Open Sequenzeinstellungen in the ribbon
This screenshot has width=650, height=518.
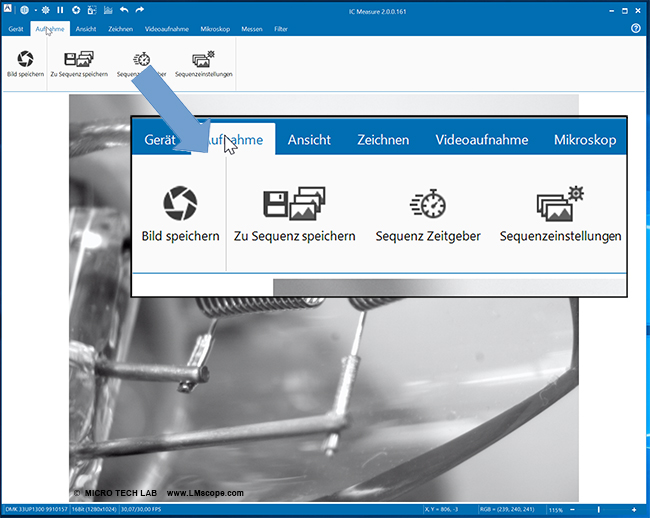pos(202,59)
